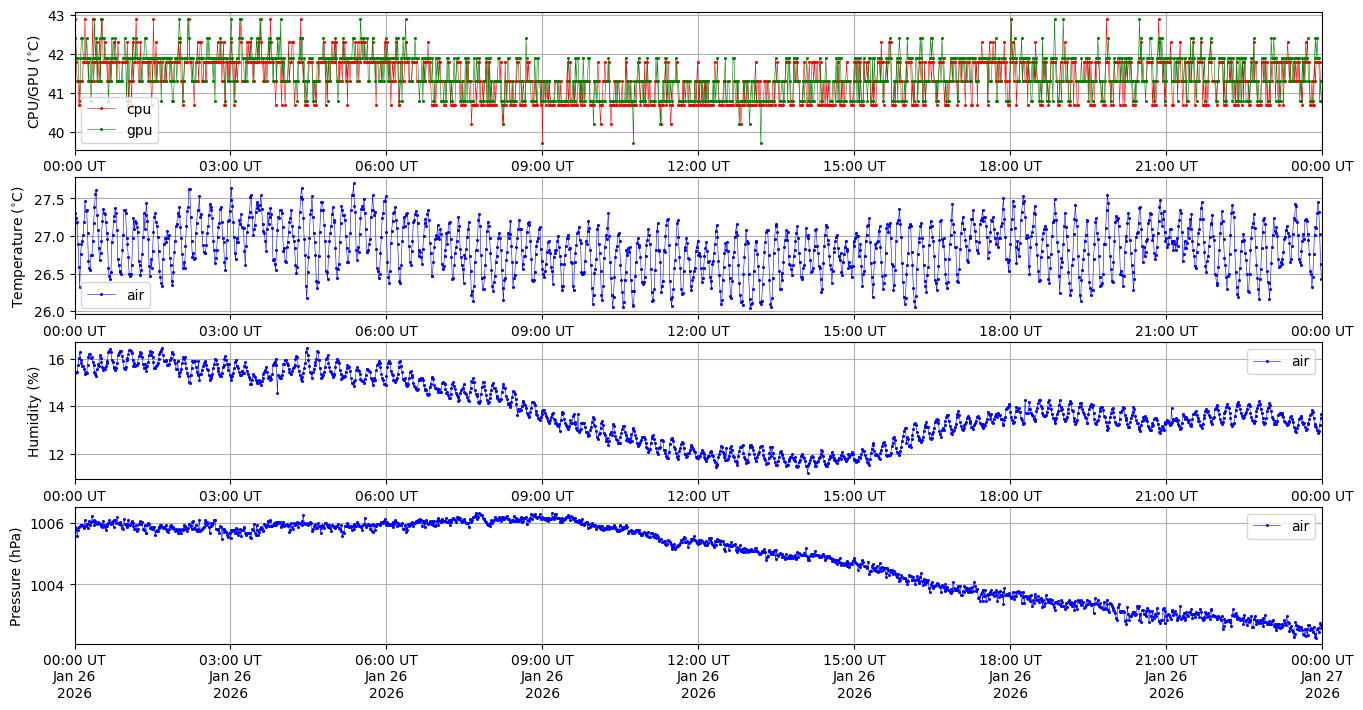The width and height of the screenshot is (1363, 710).
Task: Click the red cpu line marker in legend
Action: 101,109
